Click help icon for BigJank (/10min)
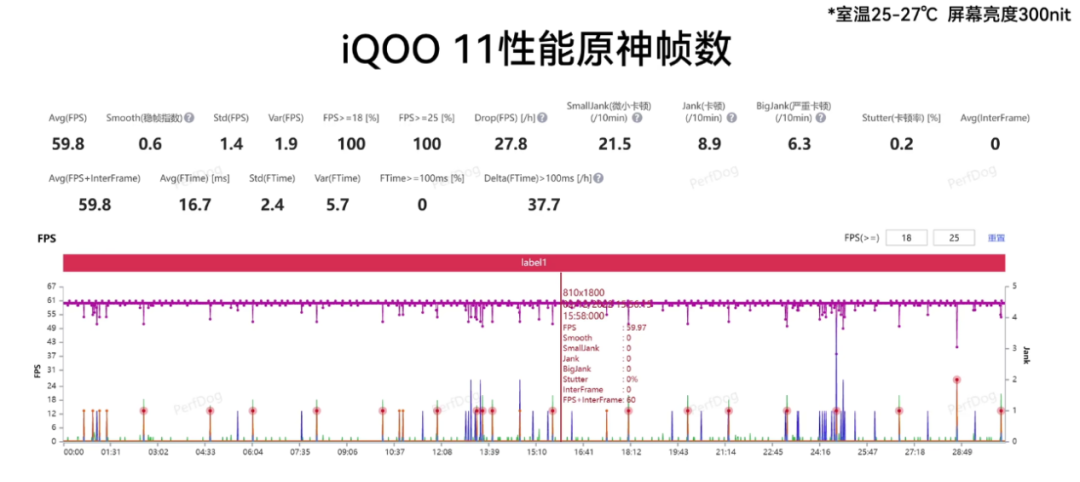The height and width of the screenshot is (482, 1080). tap(820, 118)
